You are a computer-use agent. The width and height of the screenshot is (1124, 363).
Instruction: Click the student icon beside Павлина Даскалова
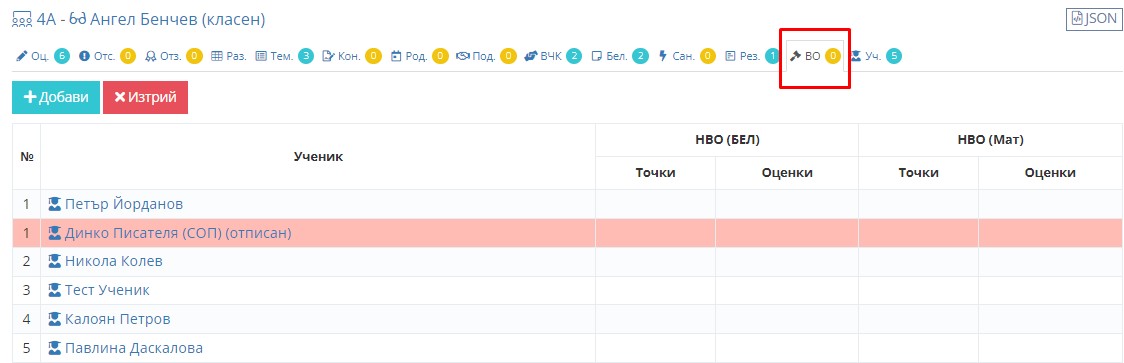click(x=54, y=349)
